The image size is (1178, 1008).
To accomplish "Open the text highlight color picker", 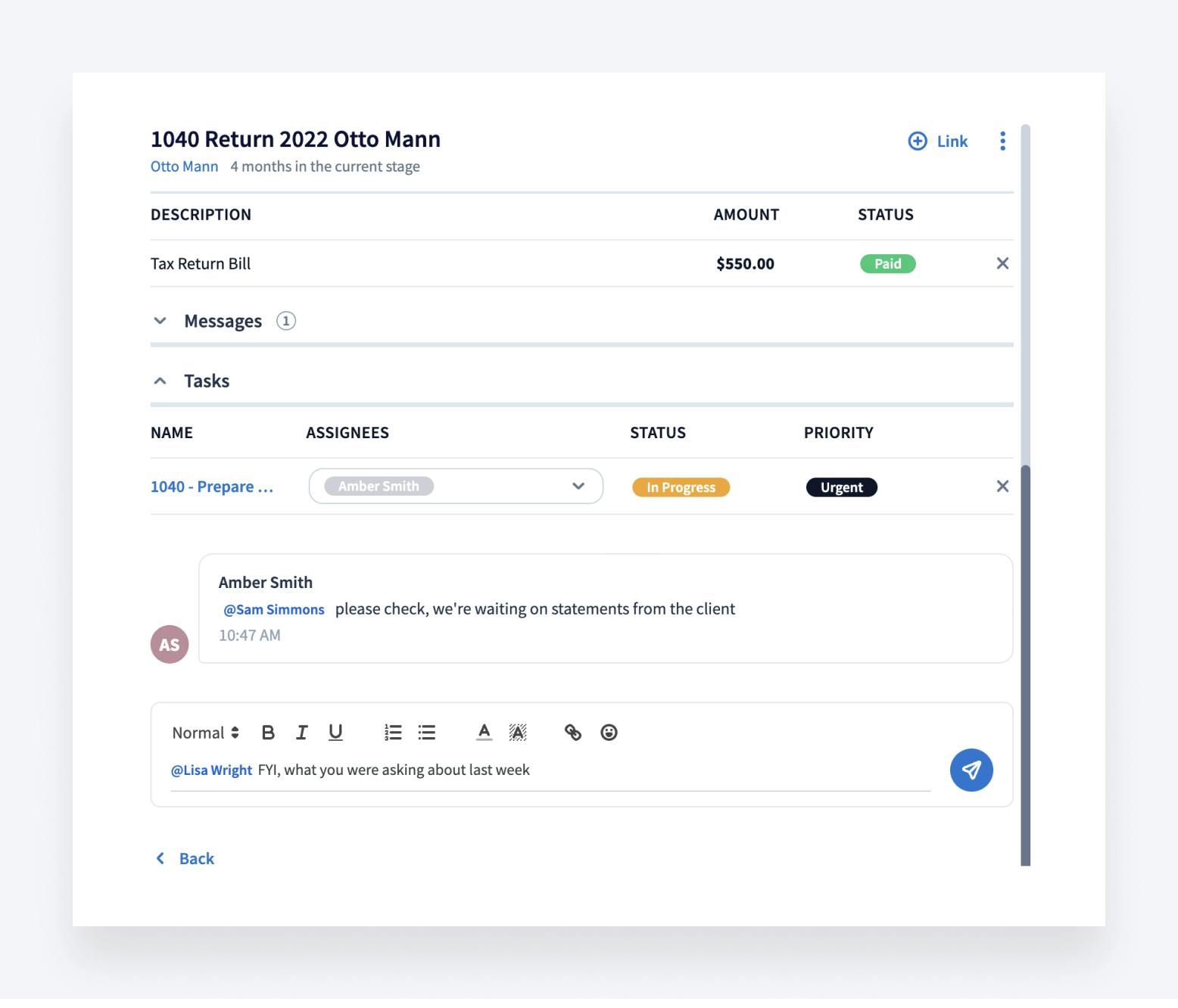I will pyautogui.click(x=518, y=733).
